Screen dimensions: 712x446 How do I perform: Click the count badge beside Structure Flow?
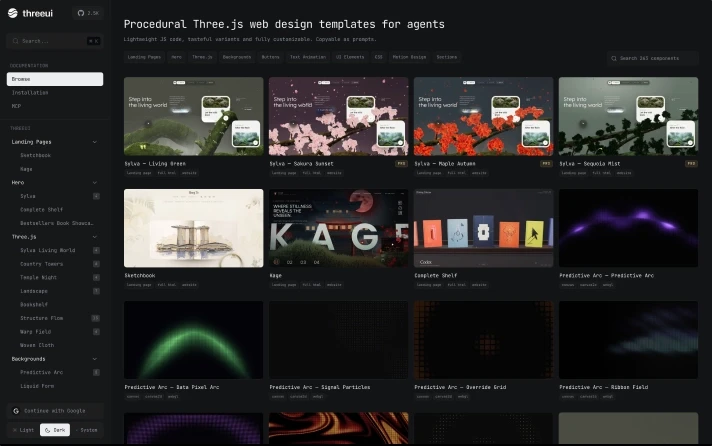[x=96, y=318]
